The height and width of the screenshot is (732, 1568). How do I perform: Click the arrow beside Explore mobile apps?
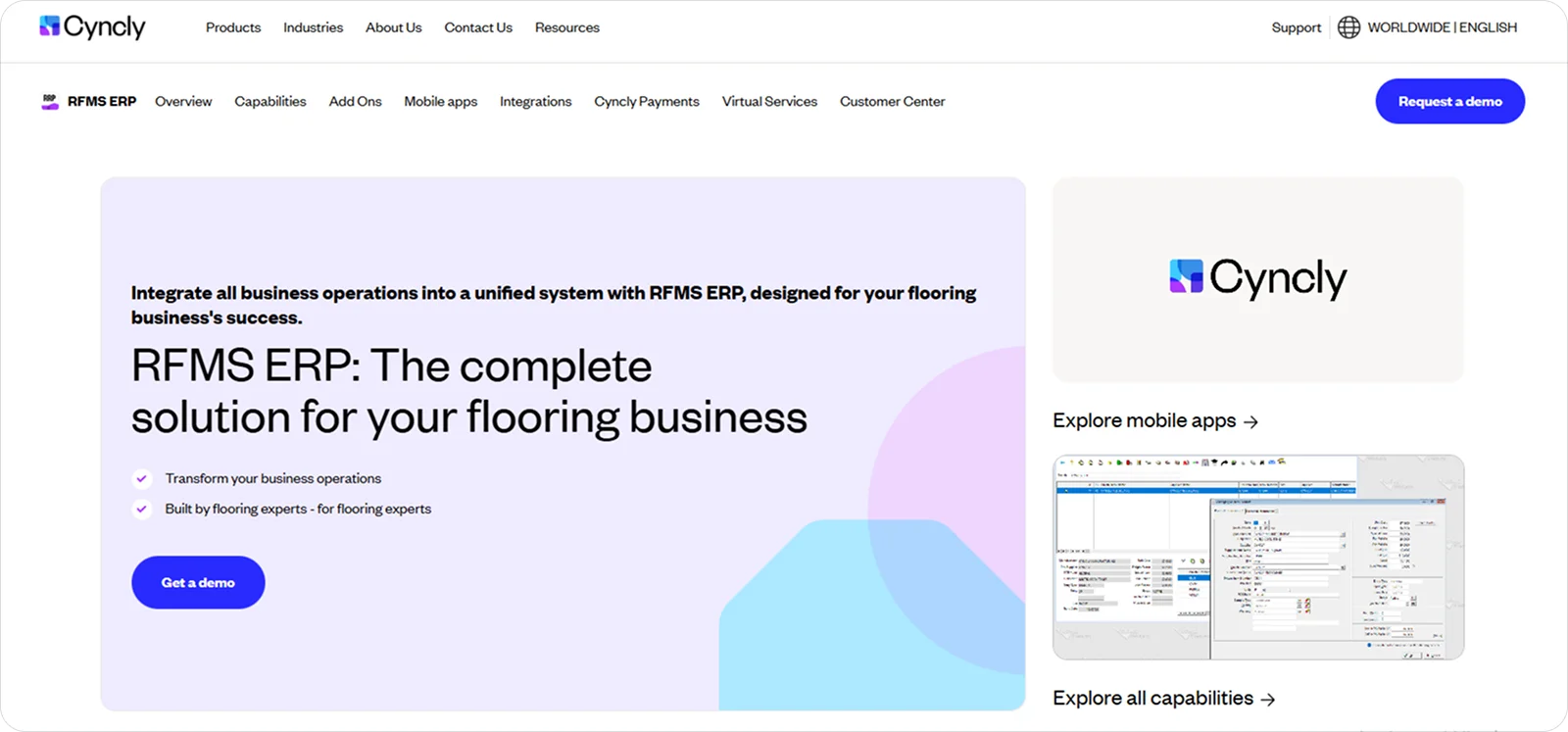coord(1250,421)
